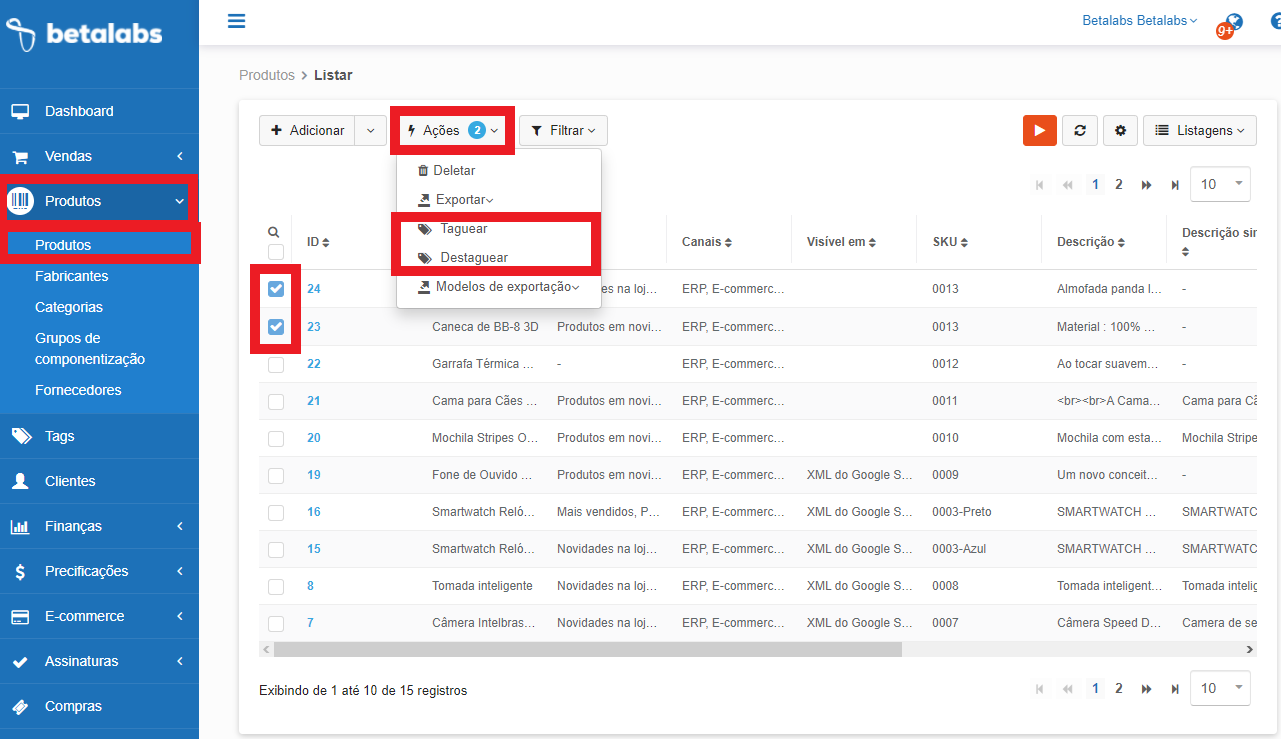Choose Deletar in the Ações menu
The height and width of the screenshot is (739, 1281).
click(453, 171)
